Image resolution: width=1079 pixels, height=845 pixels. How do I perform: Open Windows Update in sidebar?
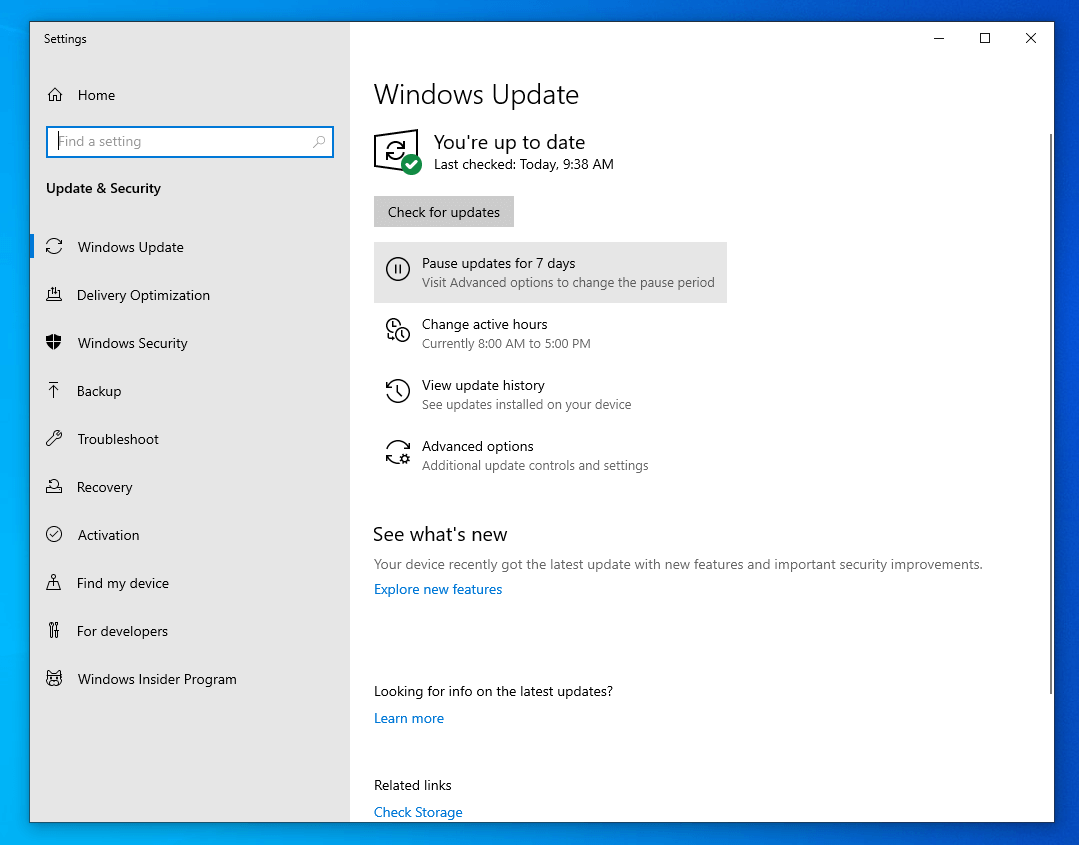point(190,246)
